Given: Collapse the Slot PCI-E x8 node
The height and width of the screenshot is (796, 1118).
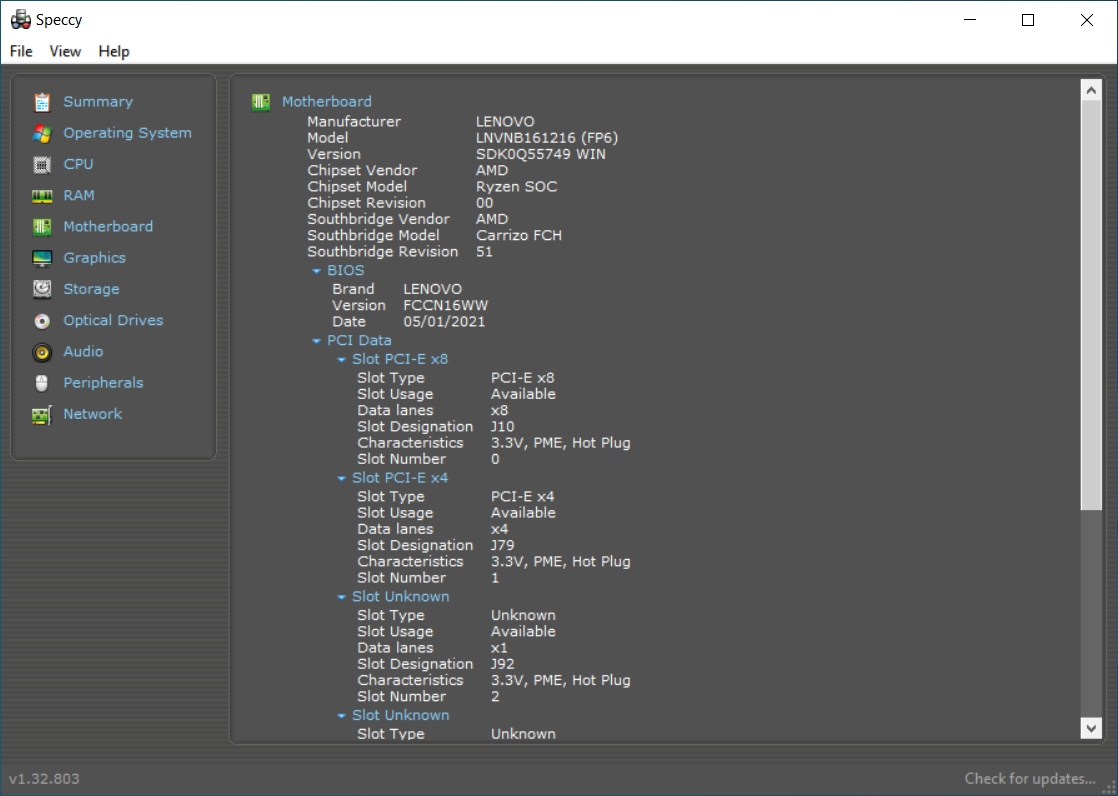Looking at the screenshot, I should pos(342,359).
